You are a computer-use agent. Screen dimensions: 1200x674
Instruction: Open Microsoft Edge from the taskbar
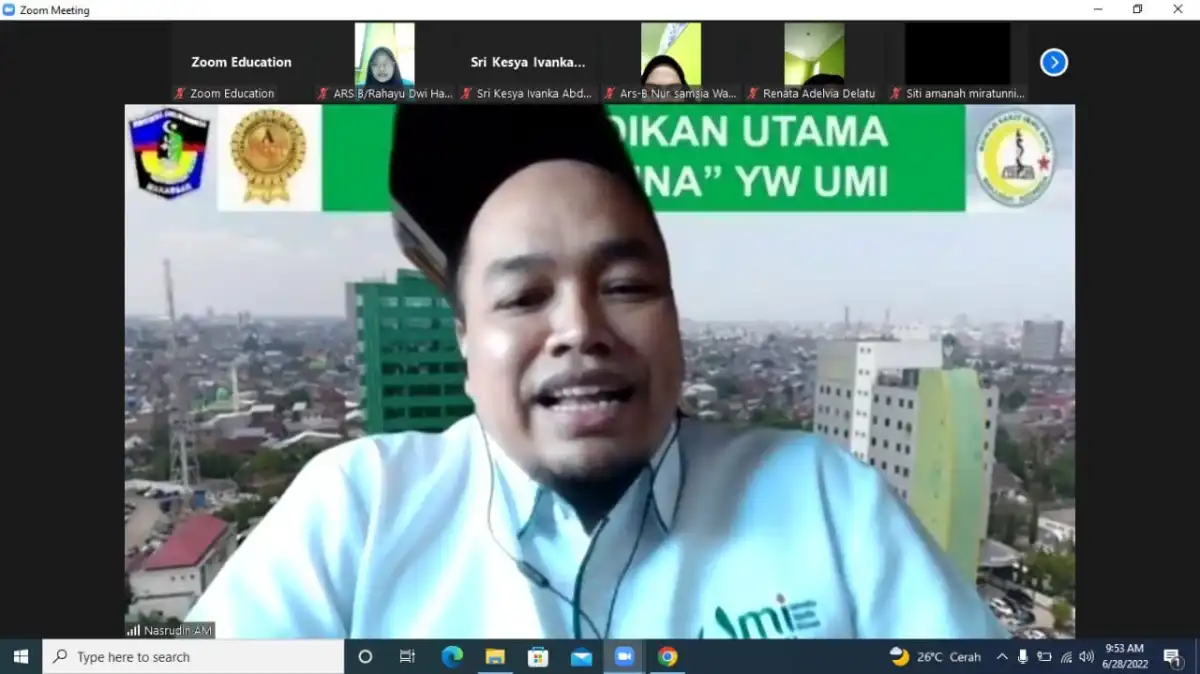(x=452, y=657)
